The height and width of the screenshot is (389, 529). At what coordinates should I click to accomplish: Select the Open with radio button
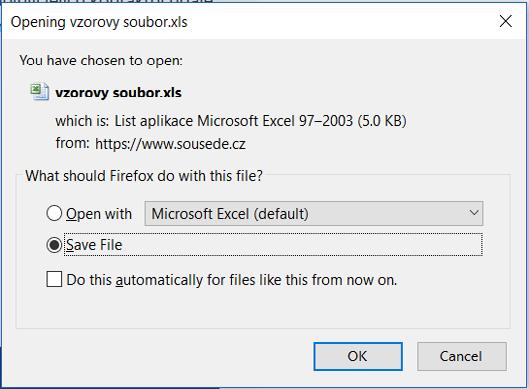[x=54, y=214]
